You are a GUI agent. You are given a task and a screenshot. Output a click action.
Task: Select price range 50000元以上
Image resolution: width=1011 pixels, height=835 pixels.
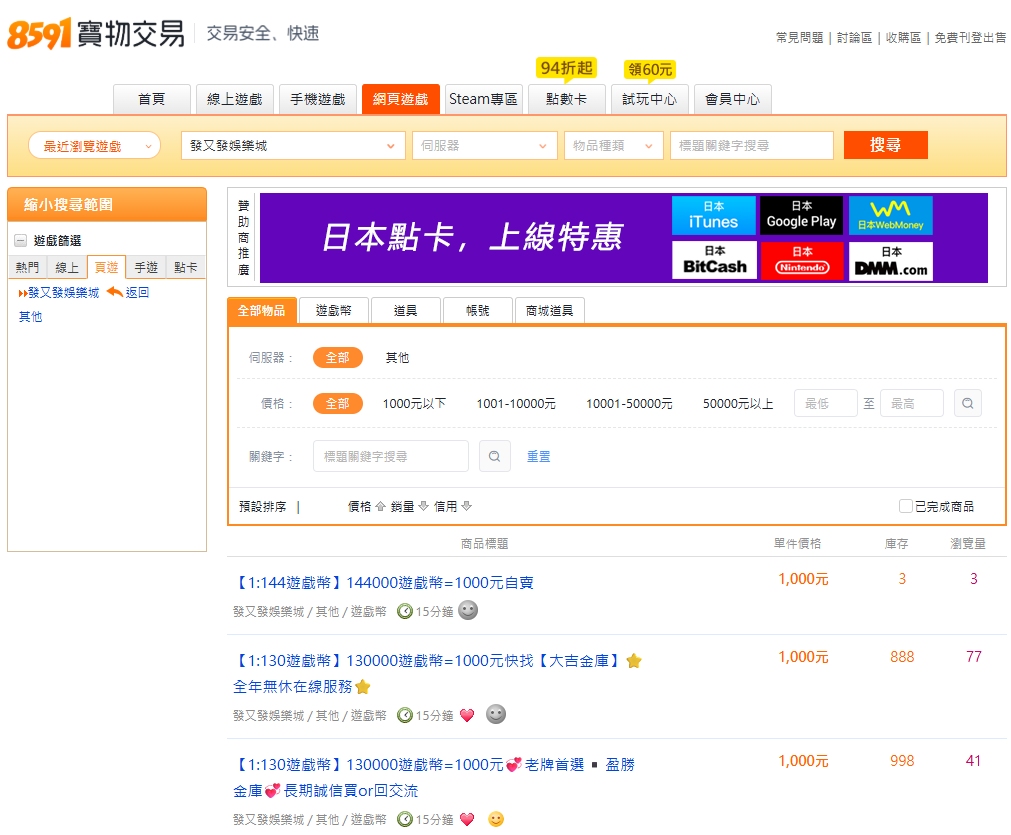coord(738,404)
